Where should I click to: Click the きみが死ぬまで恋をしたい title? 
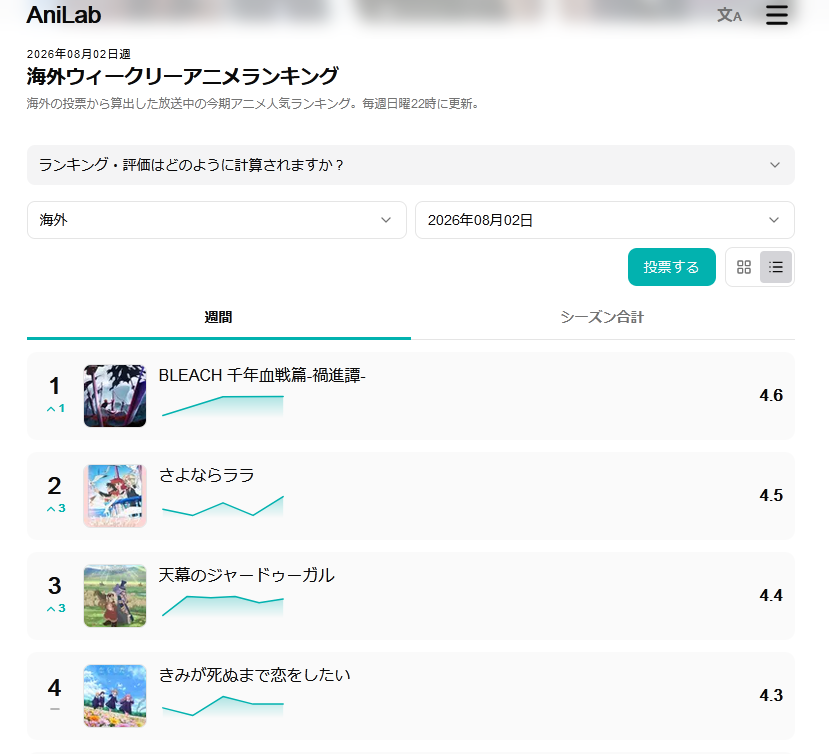point(254,675)
